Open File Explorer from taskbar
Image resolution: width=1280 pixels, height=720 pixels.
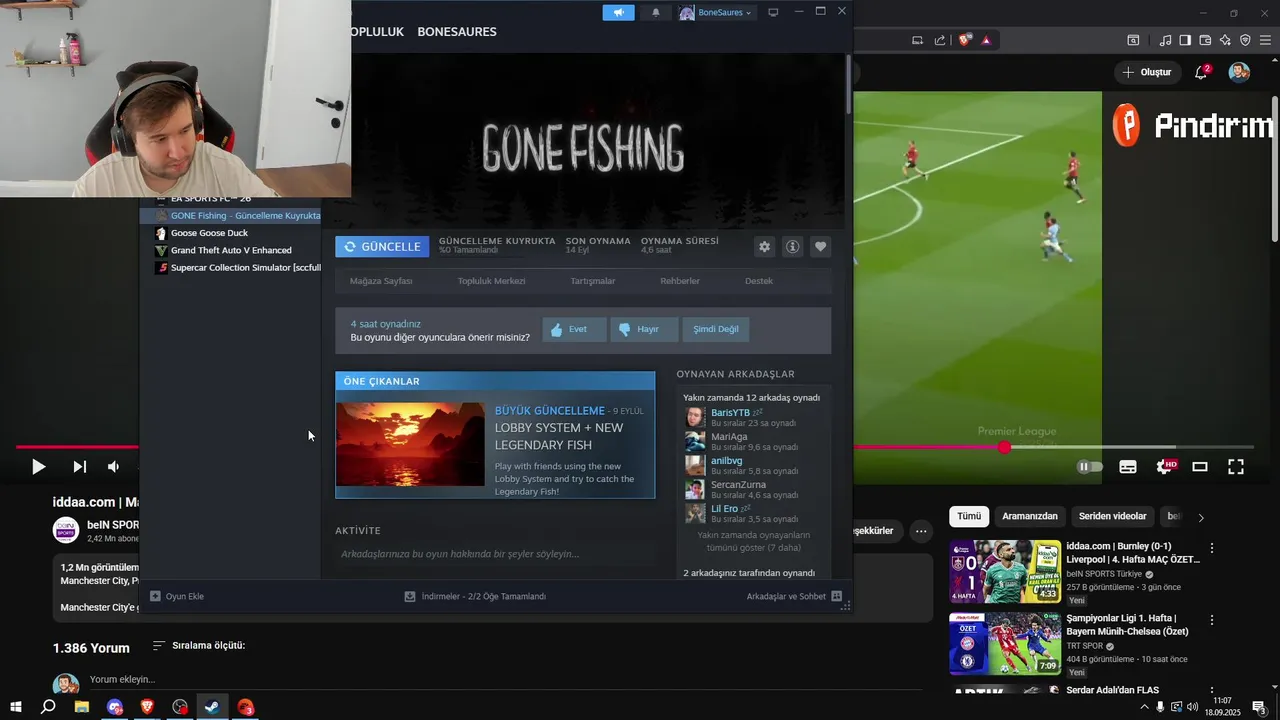(81, 707)
